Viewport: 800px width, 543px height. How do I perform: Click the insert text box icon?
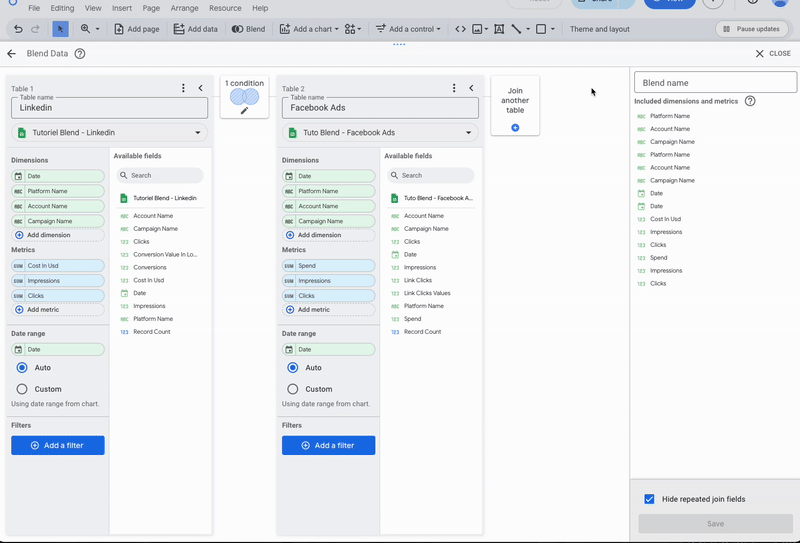point(499,29)
